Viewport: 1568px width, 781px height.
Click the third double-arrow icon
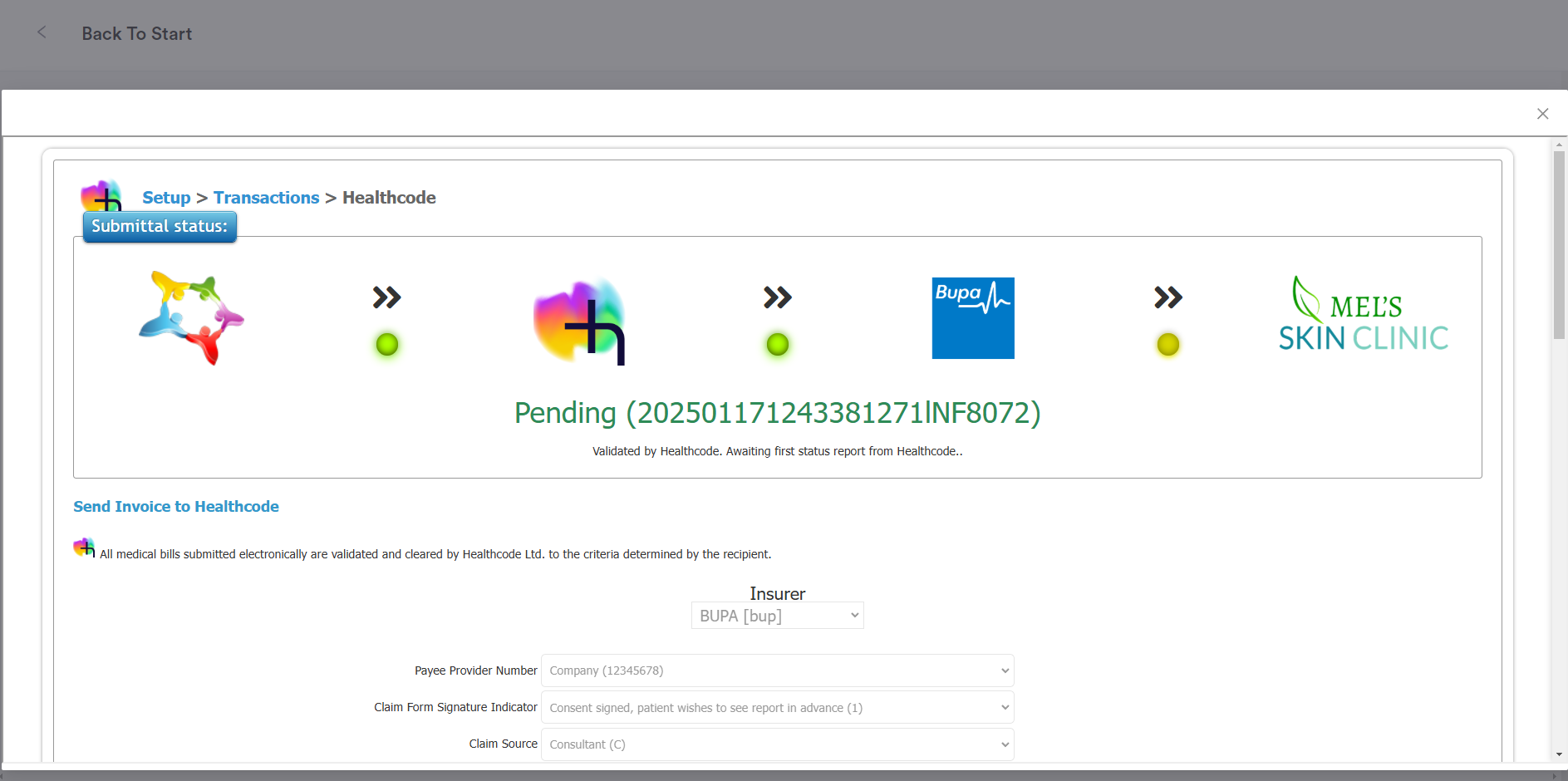pos(1168,297)
